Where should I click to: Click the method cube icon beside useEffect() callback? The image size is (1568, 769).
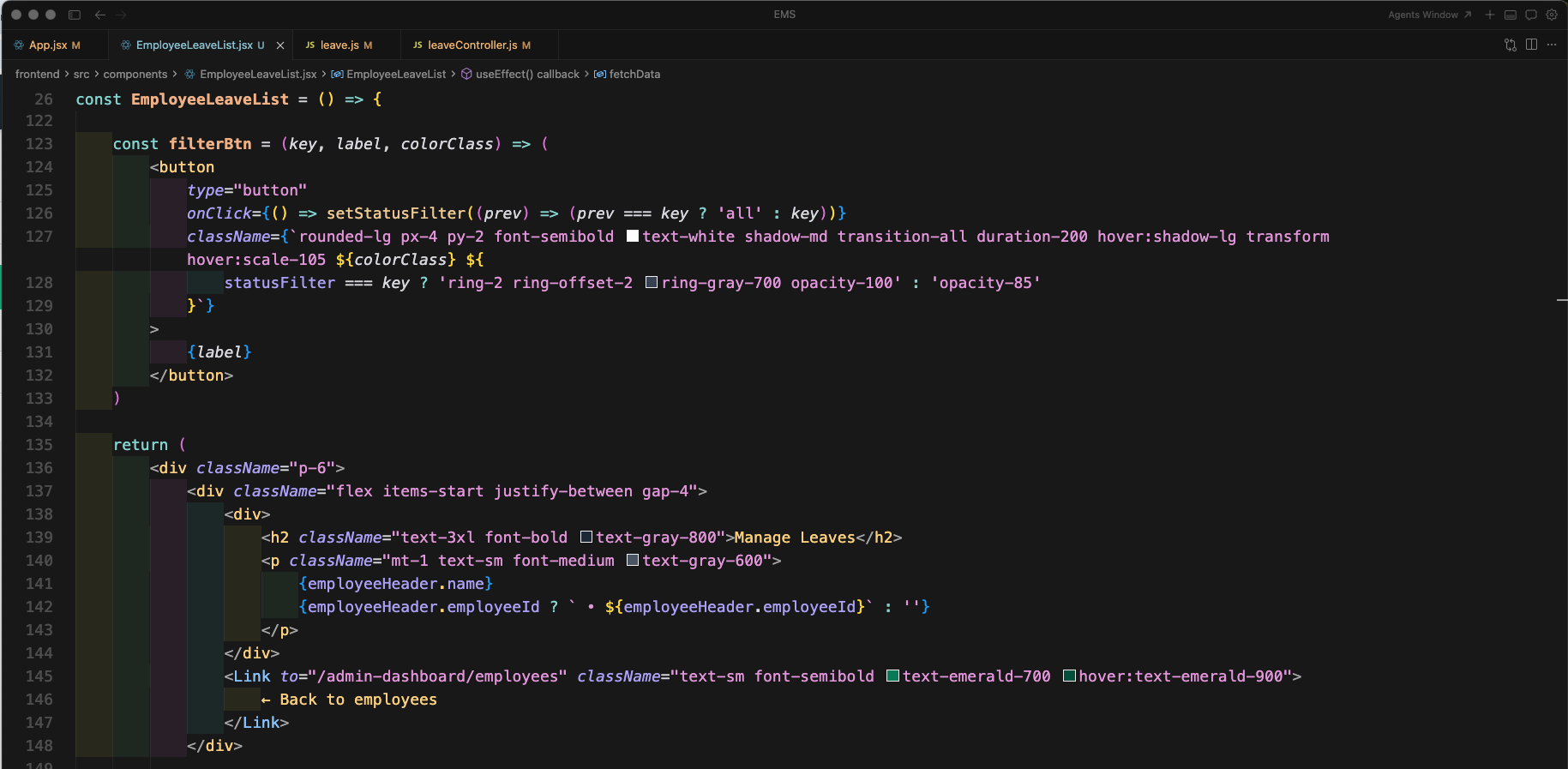pos(466,75)
